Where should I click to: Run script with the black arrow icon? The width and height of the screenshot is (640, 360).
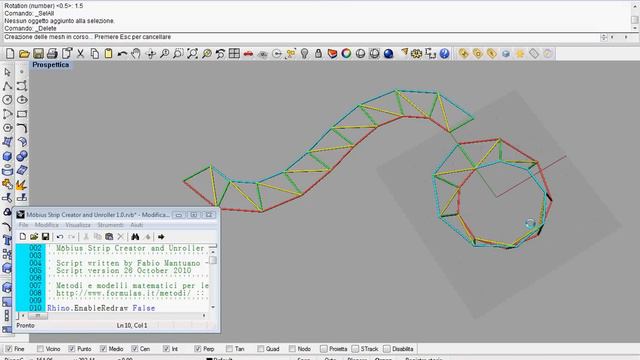tap(161, 237)
